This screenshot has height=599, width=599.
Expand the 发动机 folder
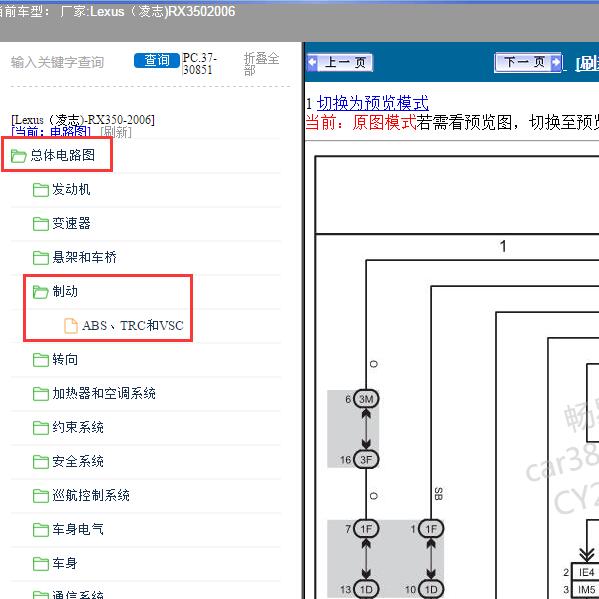coord(71,189)
